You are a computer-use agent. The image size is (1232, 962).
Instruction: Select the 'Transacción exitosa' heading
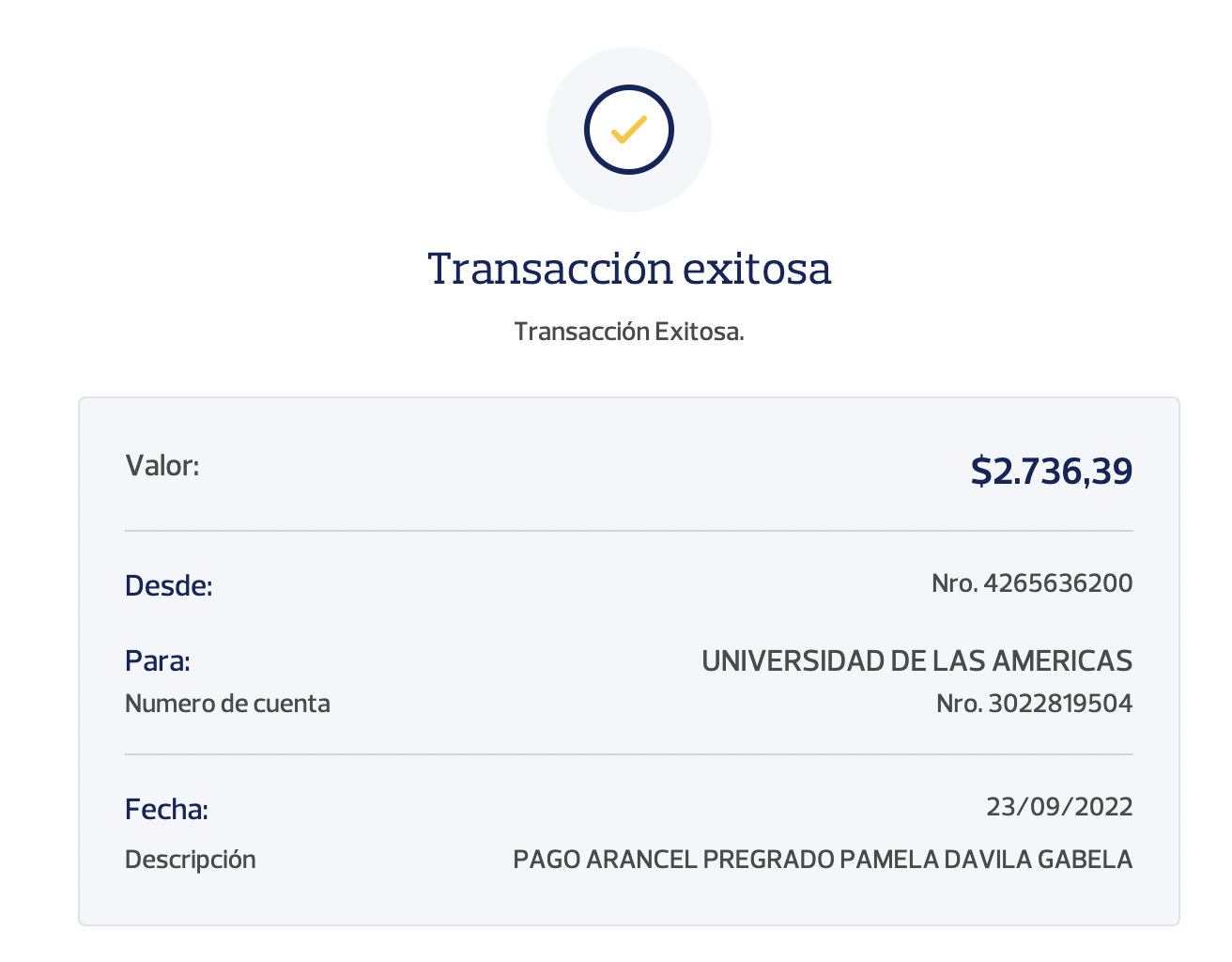pos(629,269)
